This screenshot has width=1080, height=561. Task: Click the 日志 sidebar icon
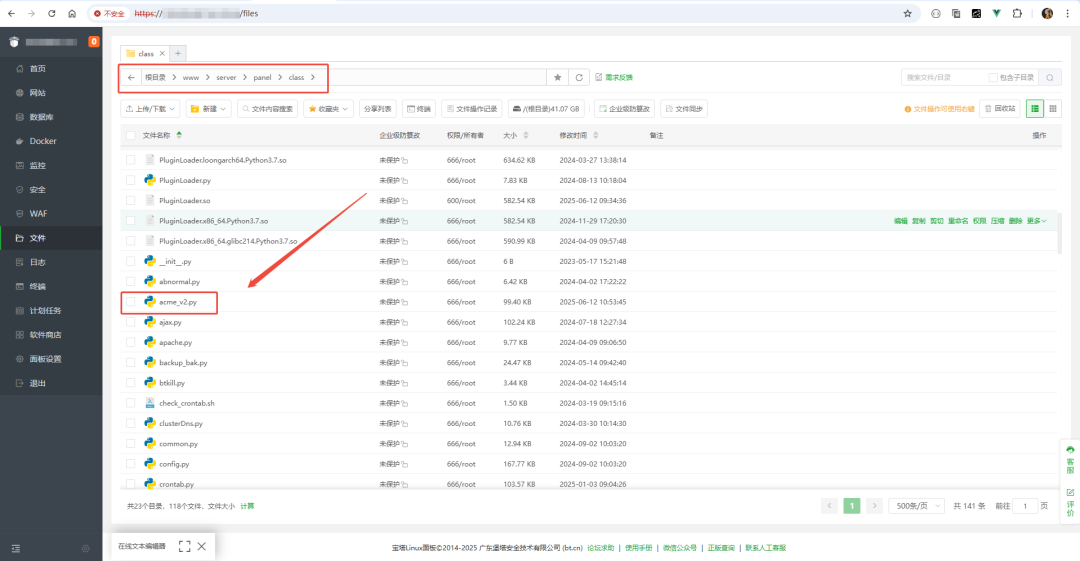point(19,263)
